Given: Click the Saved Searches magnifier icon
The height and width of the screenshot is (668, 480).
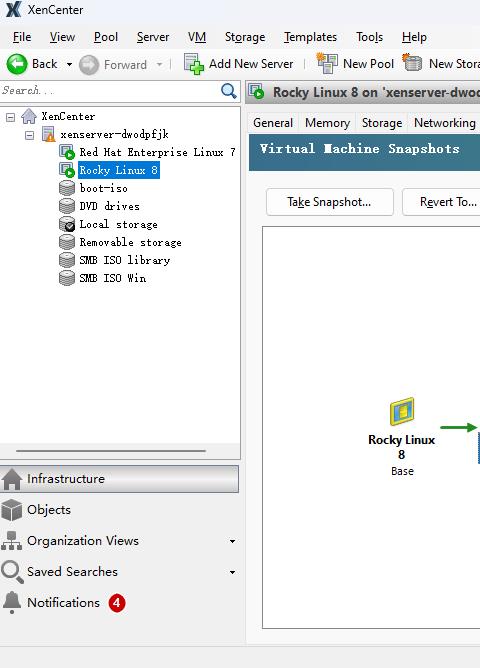Looking at the screenshot, I should click(x=12, y=572).
